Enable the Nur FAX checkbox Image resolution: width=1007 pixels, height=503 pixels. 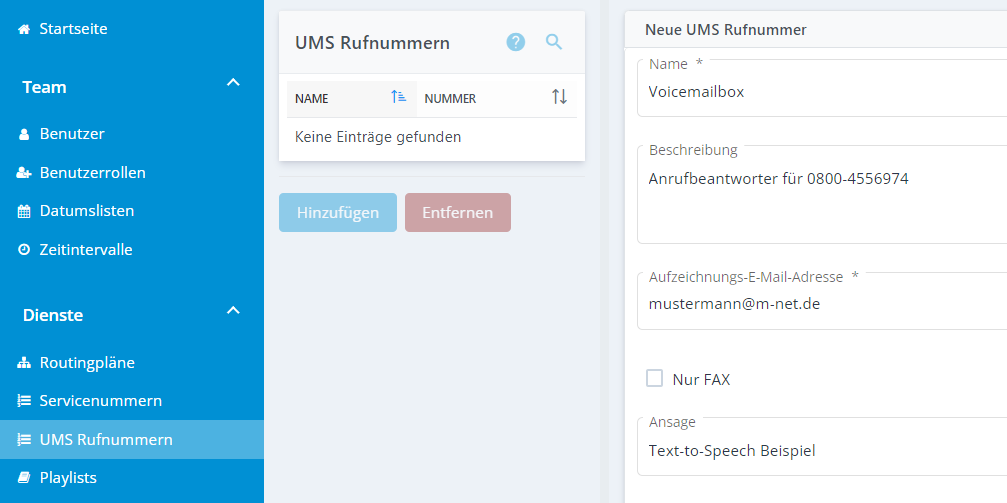click(x=655, y=378)
